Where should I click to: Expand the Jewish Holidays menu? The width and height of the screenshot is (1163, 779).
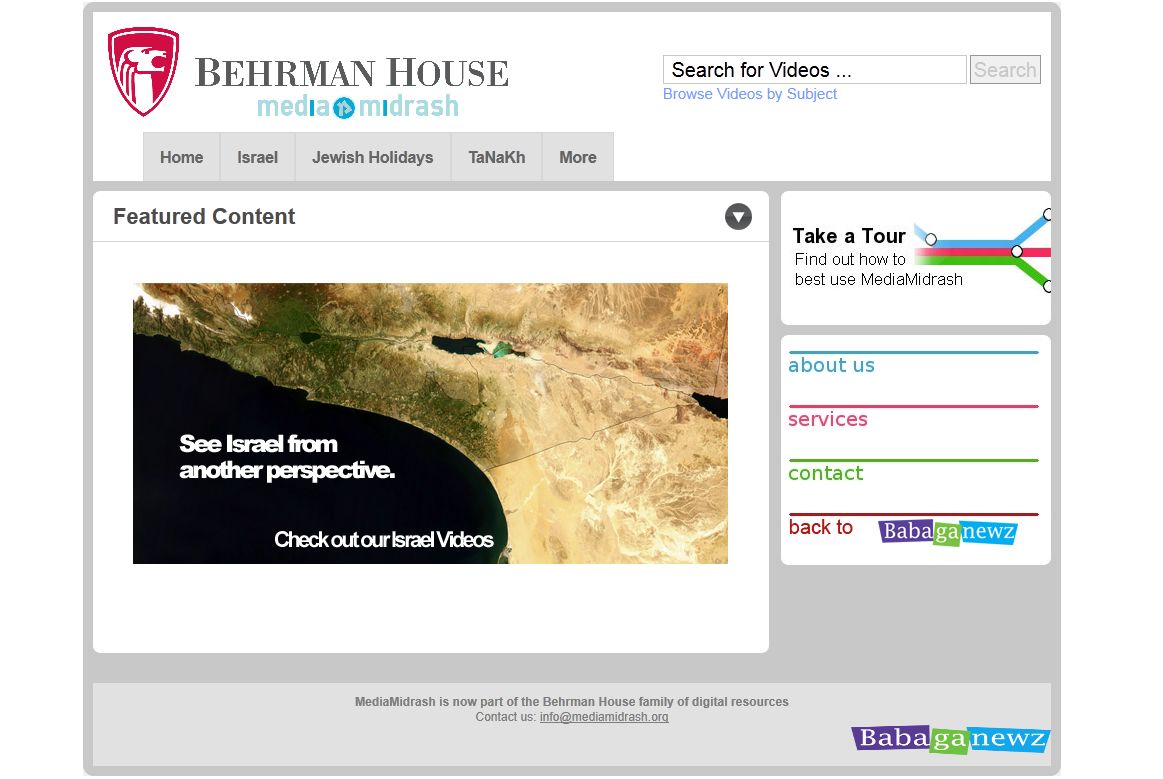point(372,157)
